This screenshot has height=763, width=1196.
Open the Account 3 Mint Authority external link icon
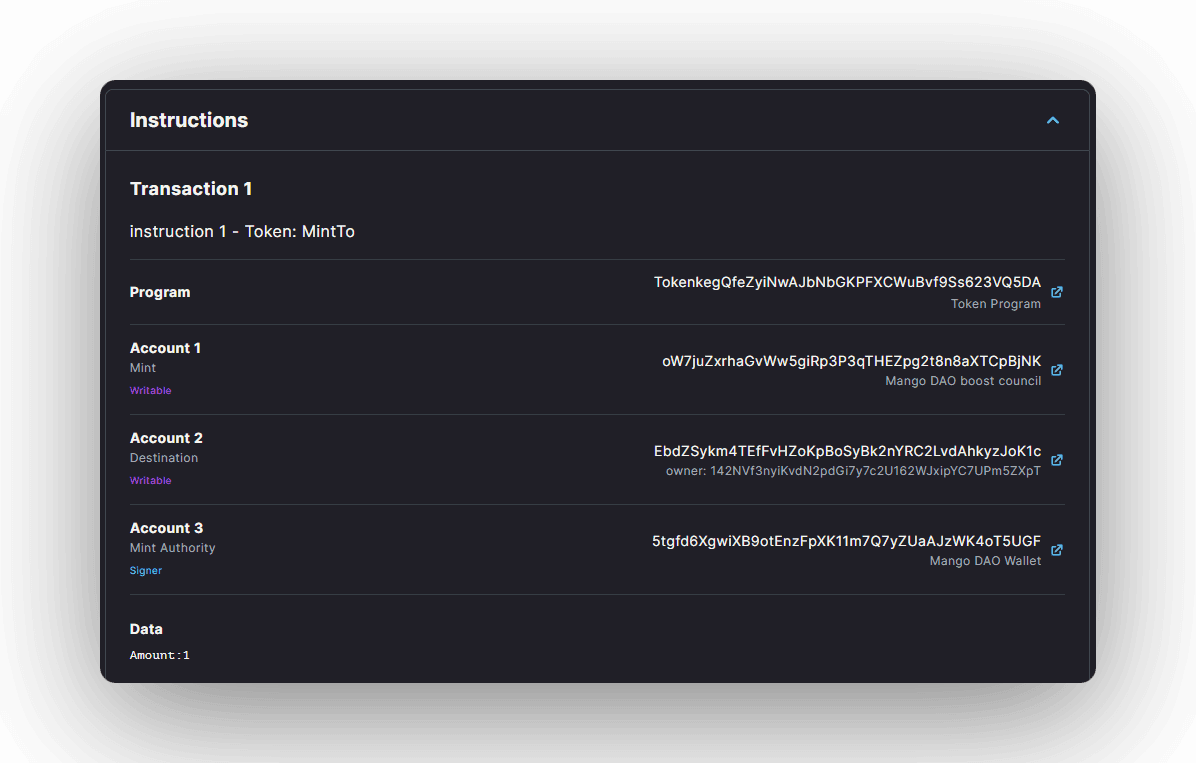point(1057,550)
